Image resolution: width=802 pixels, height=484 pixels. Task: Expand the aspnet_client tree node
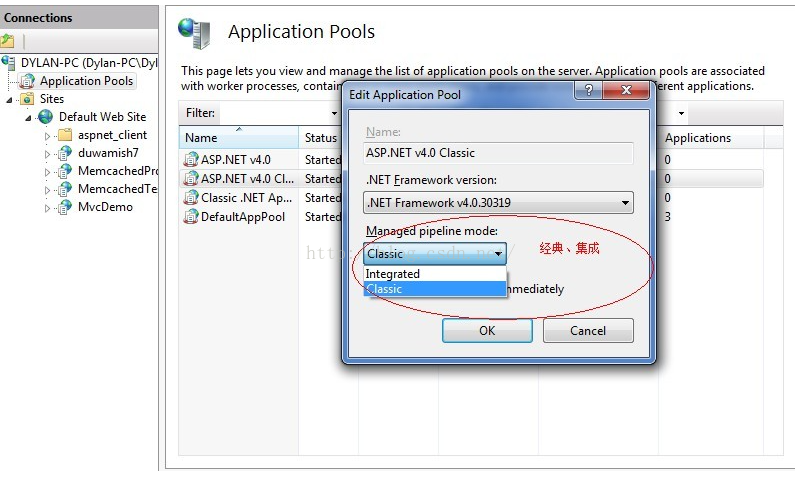pyautogui.click(x=47, y=136)
